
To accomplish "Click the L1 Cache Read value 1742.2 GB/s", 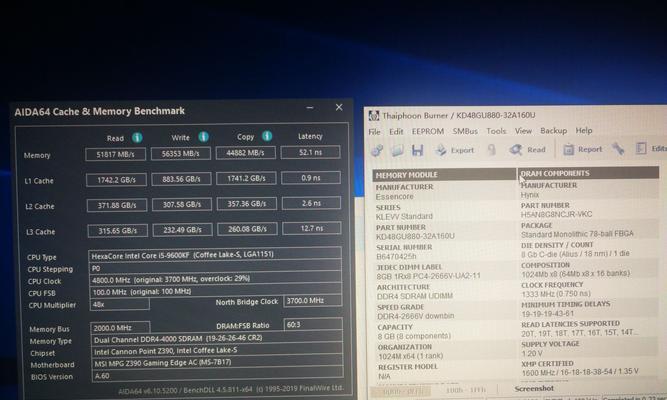I will point(116,180).
